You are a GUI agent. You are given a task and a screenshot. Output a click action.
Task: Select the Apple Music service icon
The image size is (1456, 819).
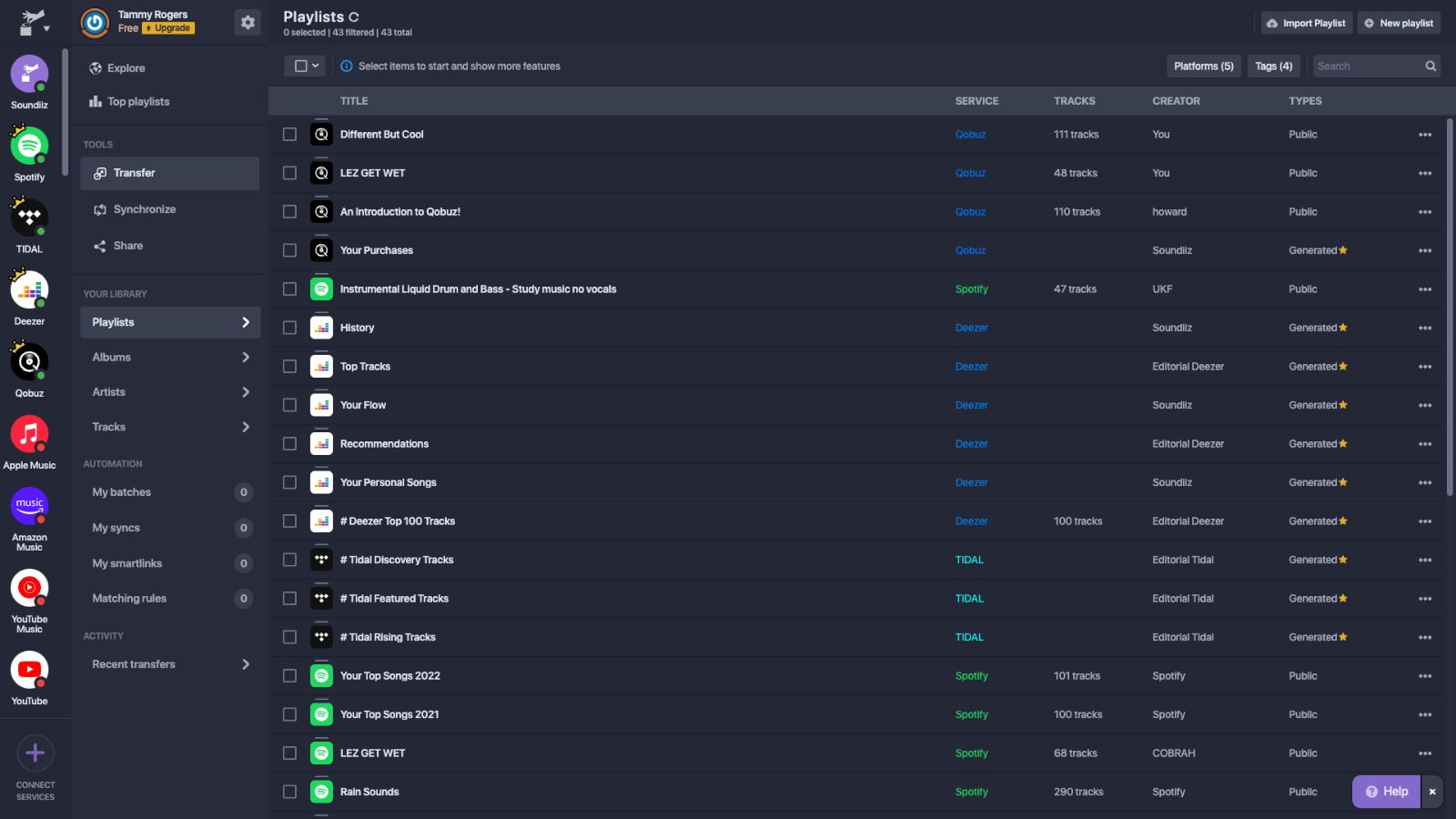pos(29,434)
